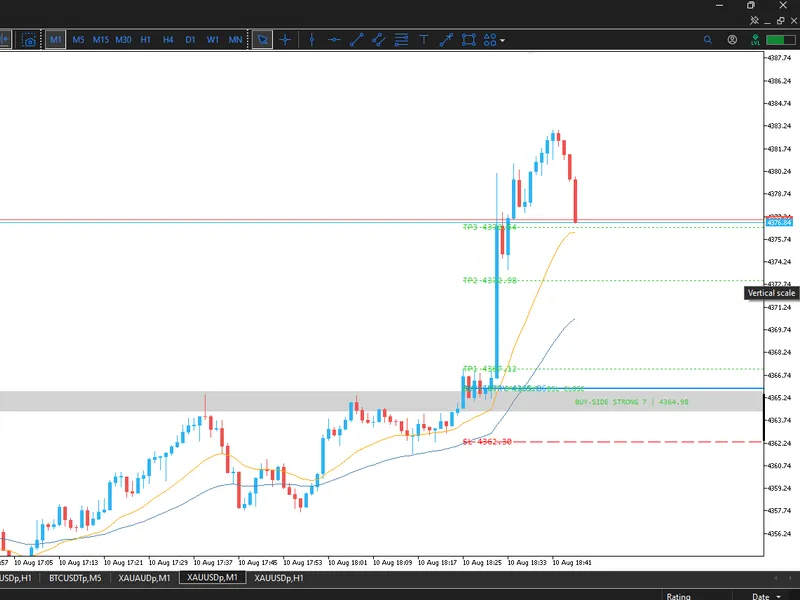Click the green LVL signal icon
The image size is (800, 600).
point(756,40)
